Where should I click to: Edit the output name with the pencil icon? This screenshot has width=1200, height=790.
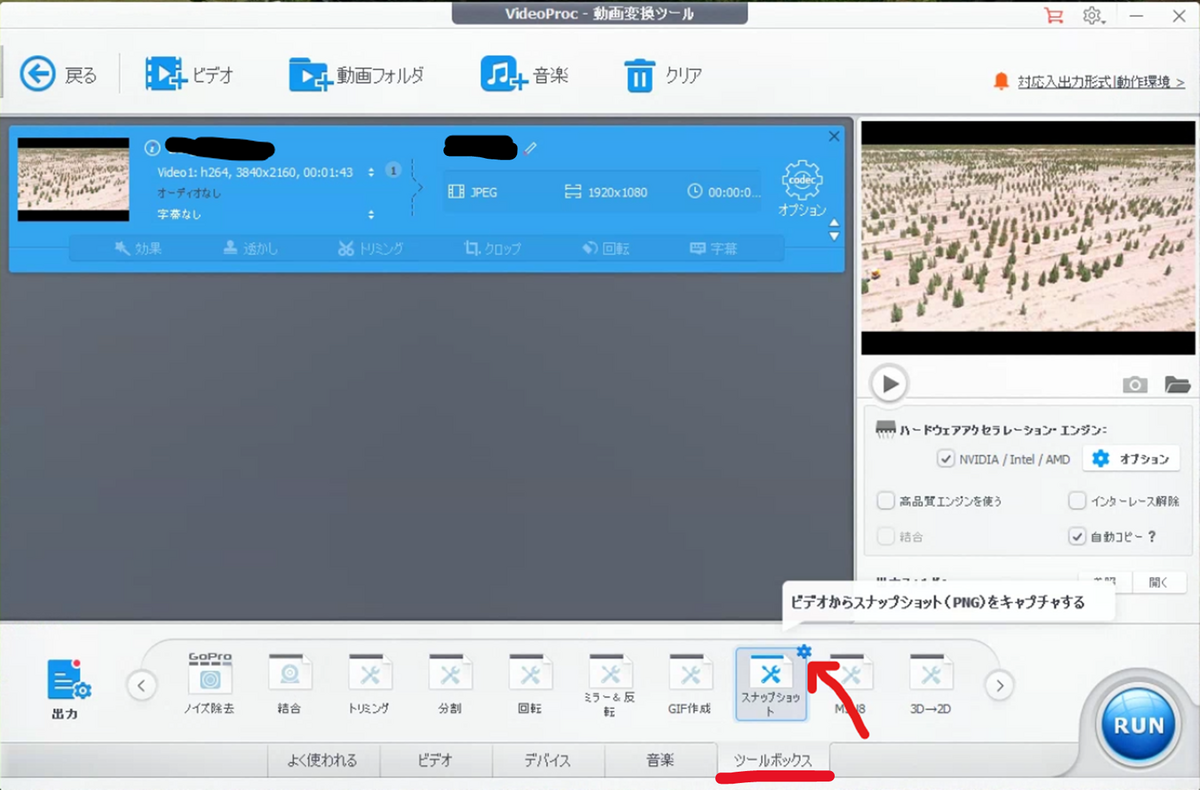pyautogui.click(x=530, y=148)
